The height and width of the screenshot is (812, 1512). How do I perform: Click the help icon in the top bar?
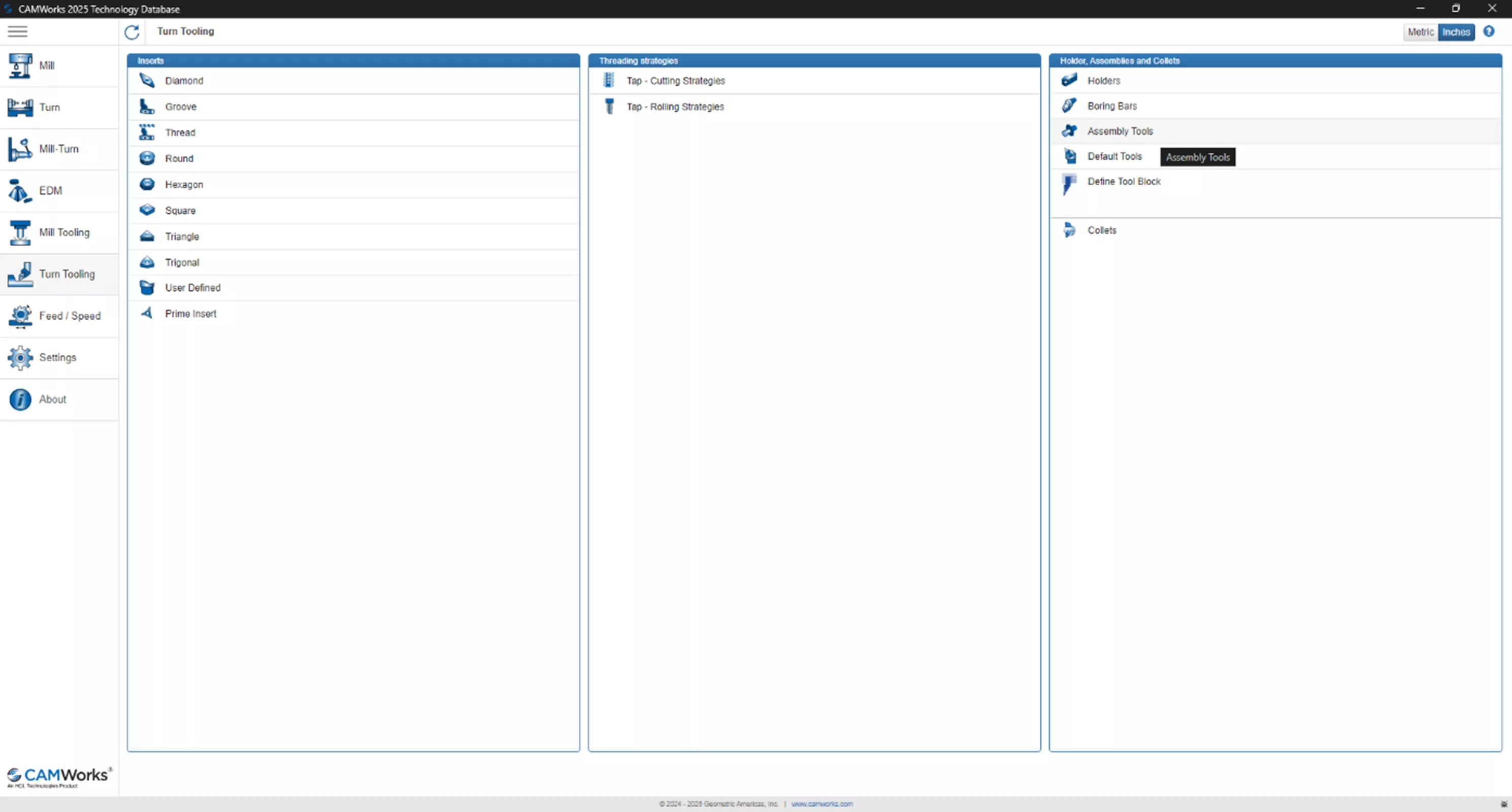(1489, 31)
